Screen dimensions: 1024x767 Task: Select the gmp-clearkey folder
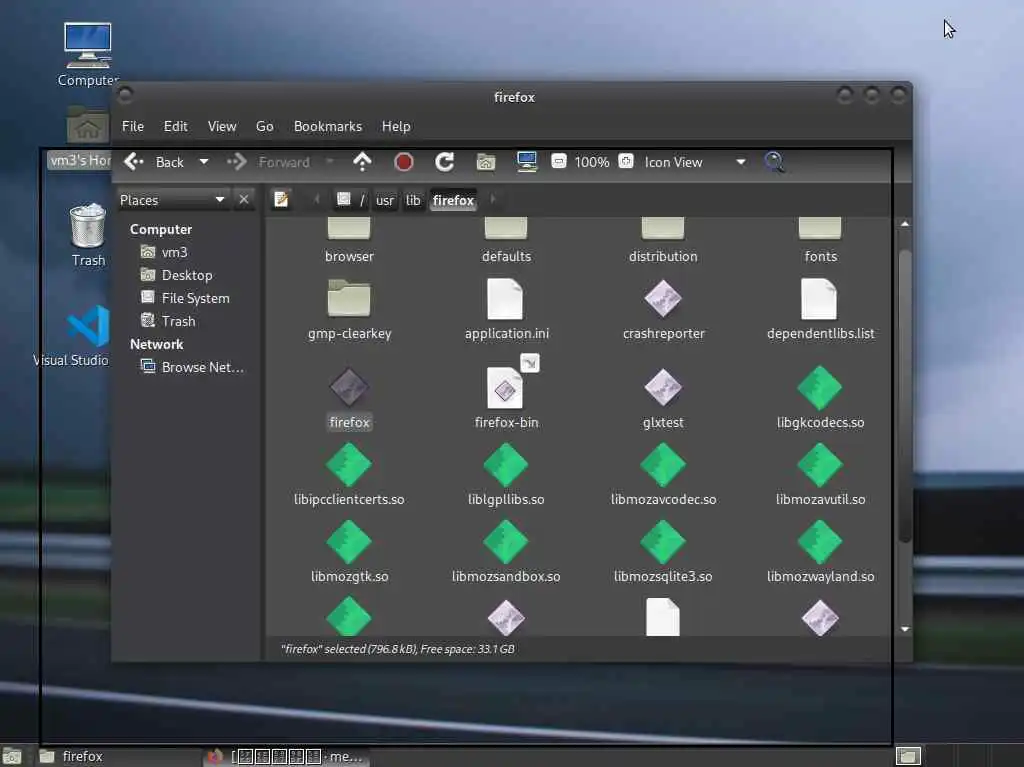tap(349, 310)
